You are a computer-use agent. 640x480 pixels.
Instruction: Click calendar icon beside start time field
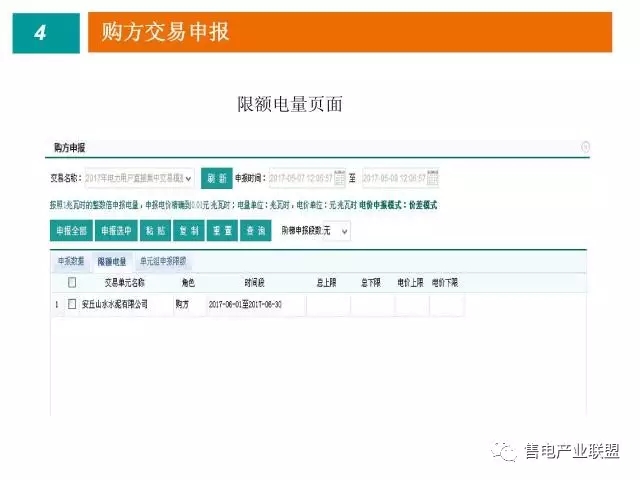coord(340,178)
